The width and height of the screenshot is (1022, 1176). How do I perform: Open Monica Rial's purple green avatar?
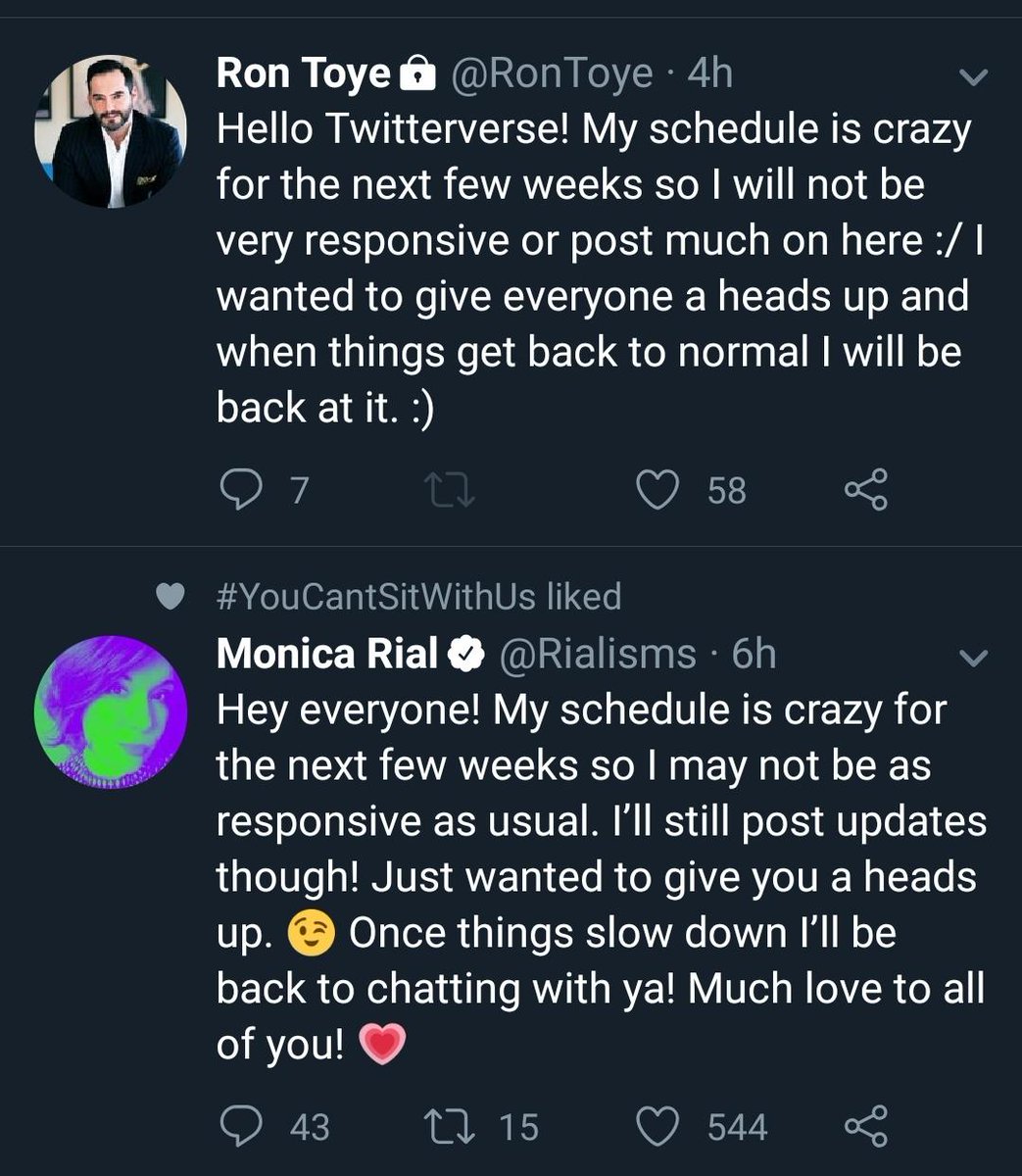(111, 711)
